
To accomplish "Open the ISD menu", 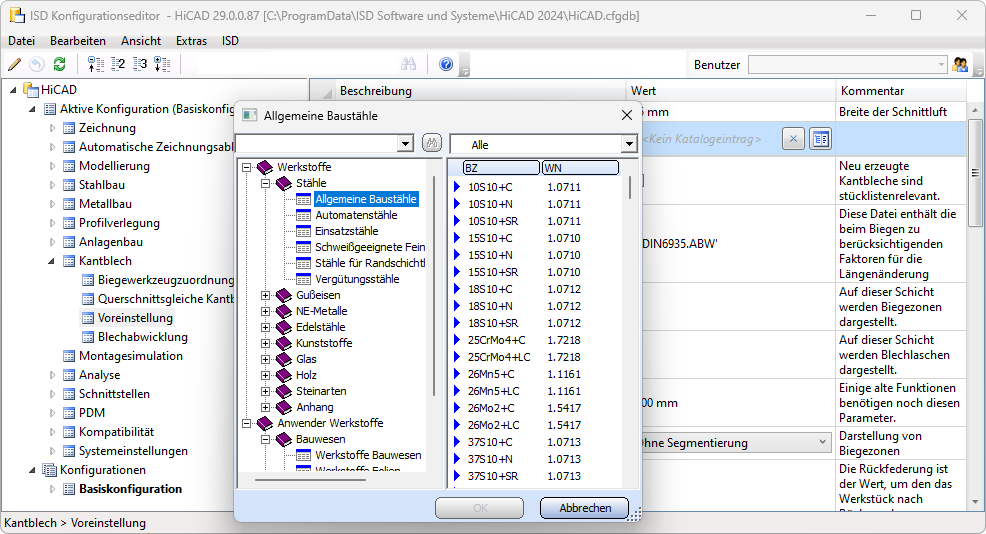I will [x=230, y=40].
